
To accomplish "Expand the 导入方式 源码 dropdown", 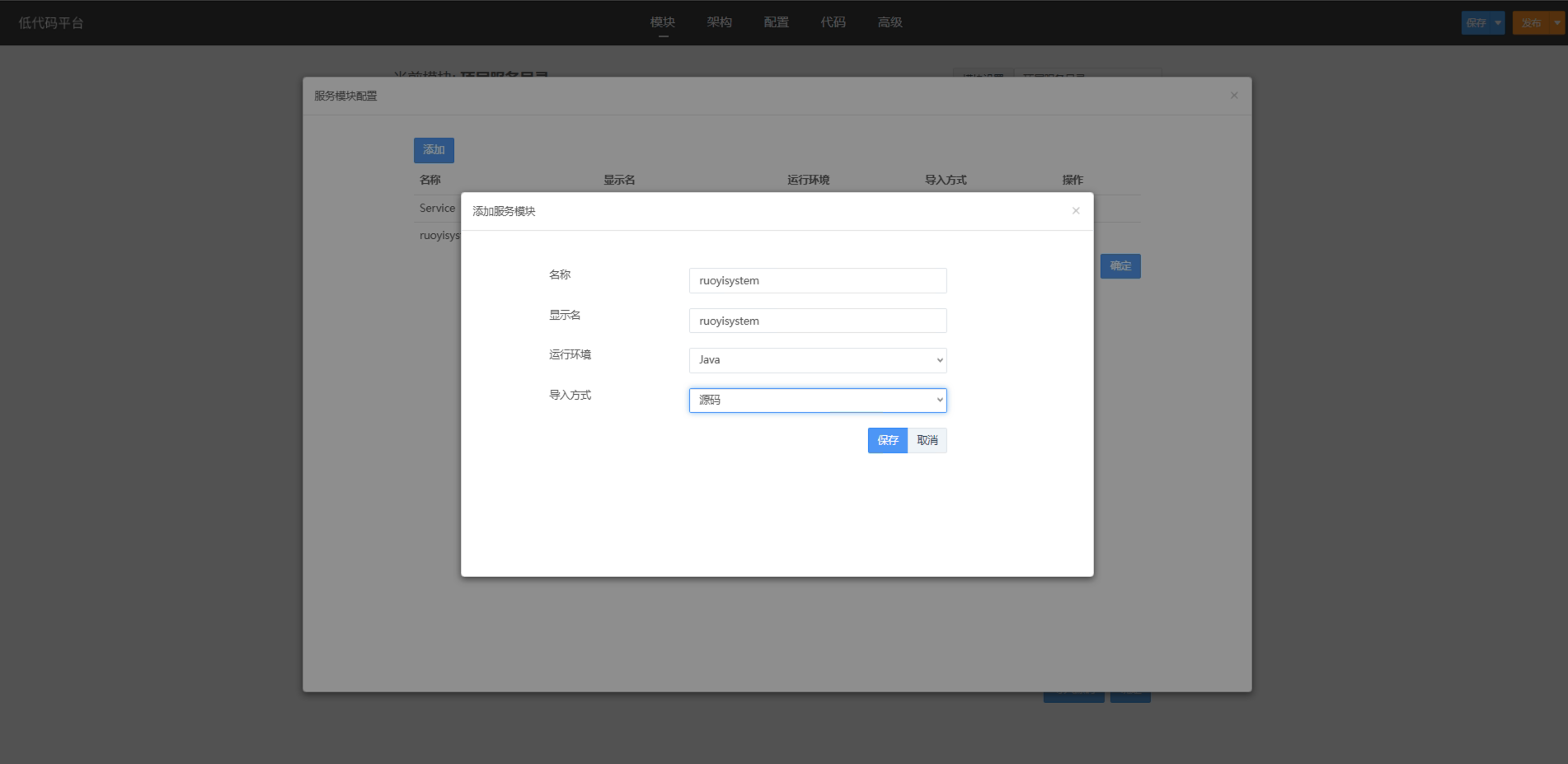I will 817,401.
